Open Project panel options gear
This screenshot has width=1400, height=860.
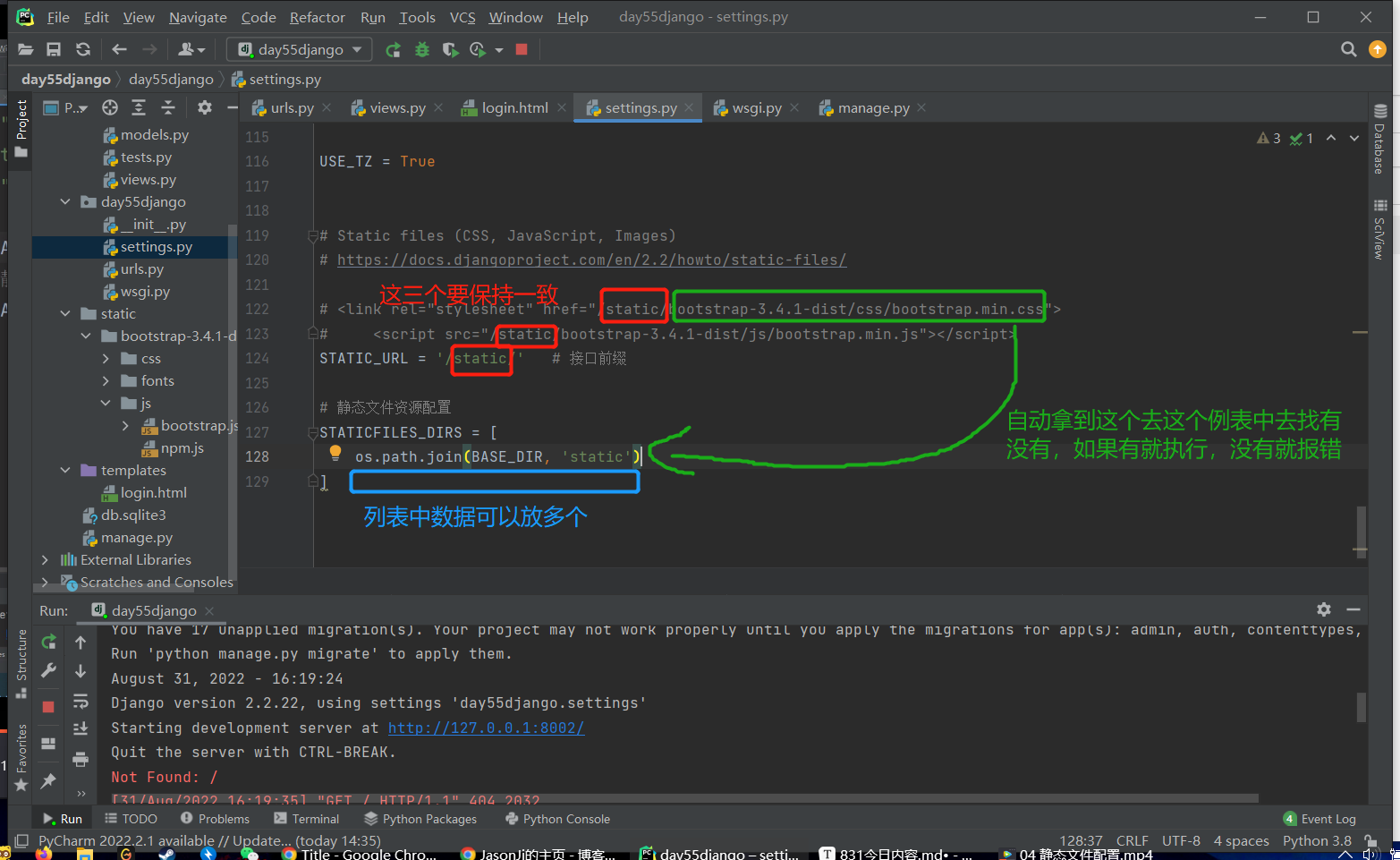205,107
